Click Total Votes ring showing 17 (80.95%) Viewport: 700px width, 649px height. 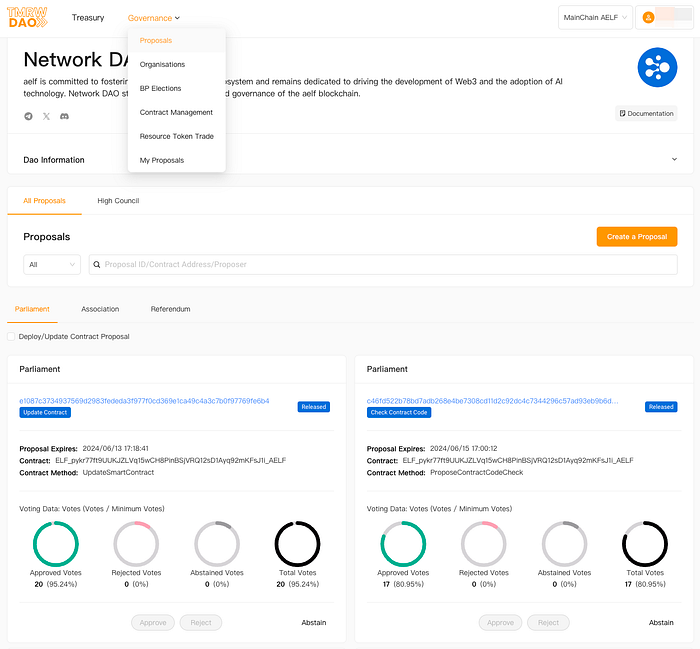click(x=645, y=544)
